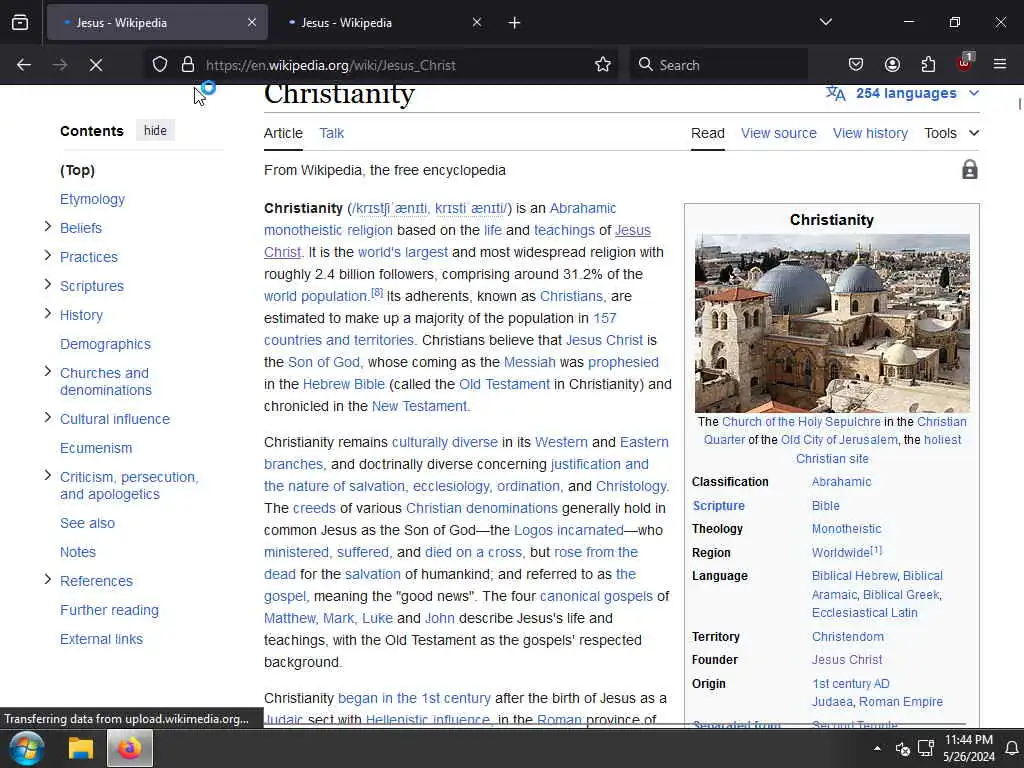Expand the Beliefs contents section
This screenshot has width=1024, height=768.
click(48, 227)
